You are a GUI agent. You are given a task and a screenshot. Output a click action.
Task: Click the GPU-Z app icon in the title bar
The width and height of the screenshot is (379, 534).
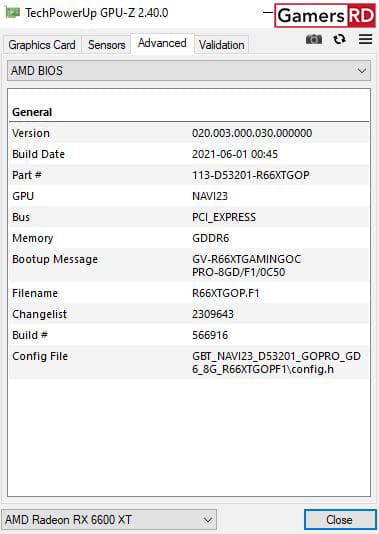[12, 13]
